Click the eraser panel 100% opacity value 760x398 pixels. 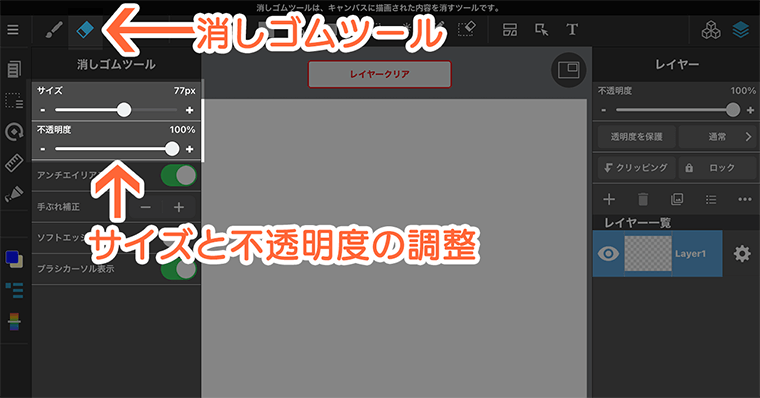(182, 129)
